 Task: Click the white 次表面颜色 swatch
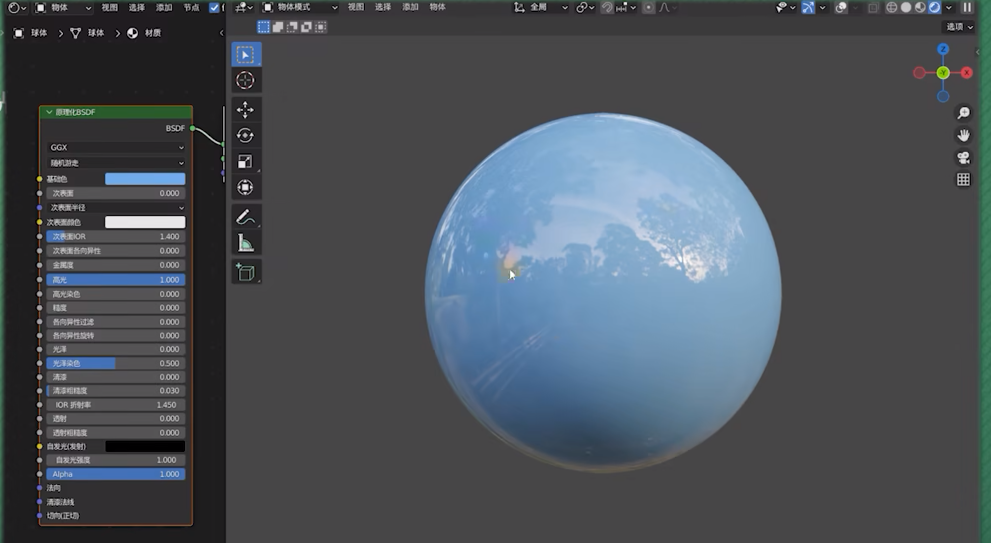tap(145, 222)
